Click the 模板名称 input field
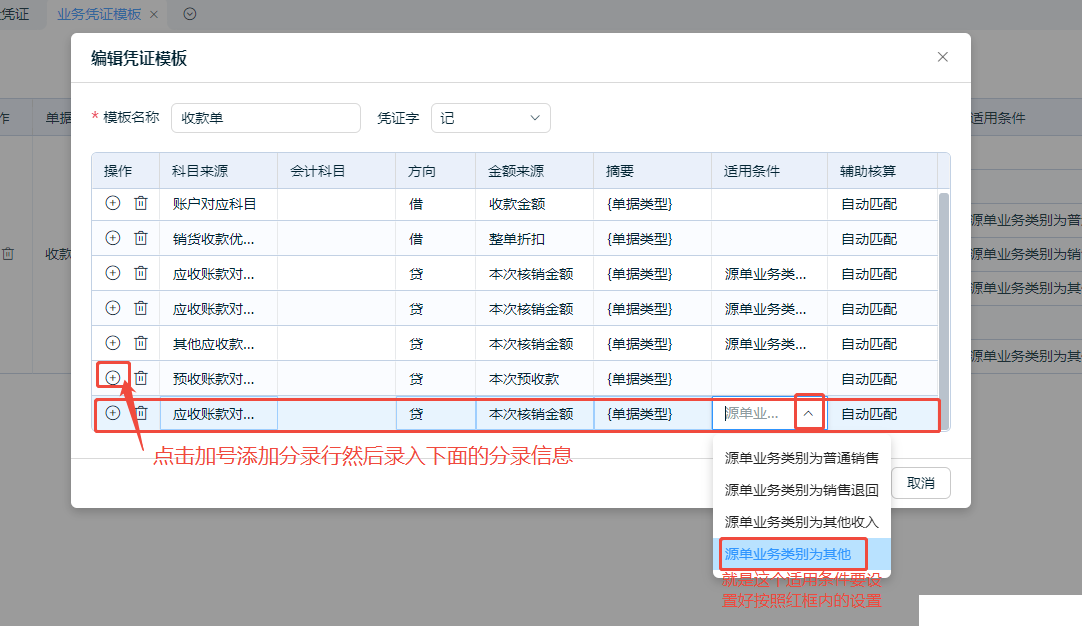The height and width of the screenshot is (626, 1082). [265, 118]
